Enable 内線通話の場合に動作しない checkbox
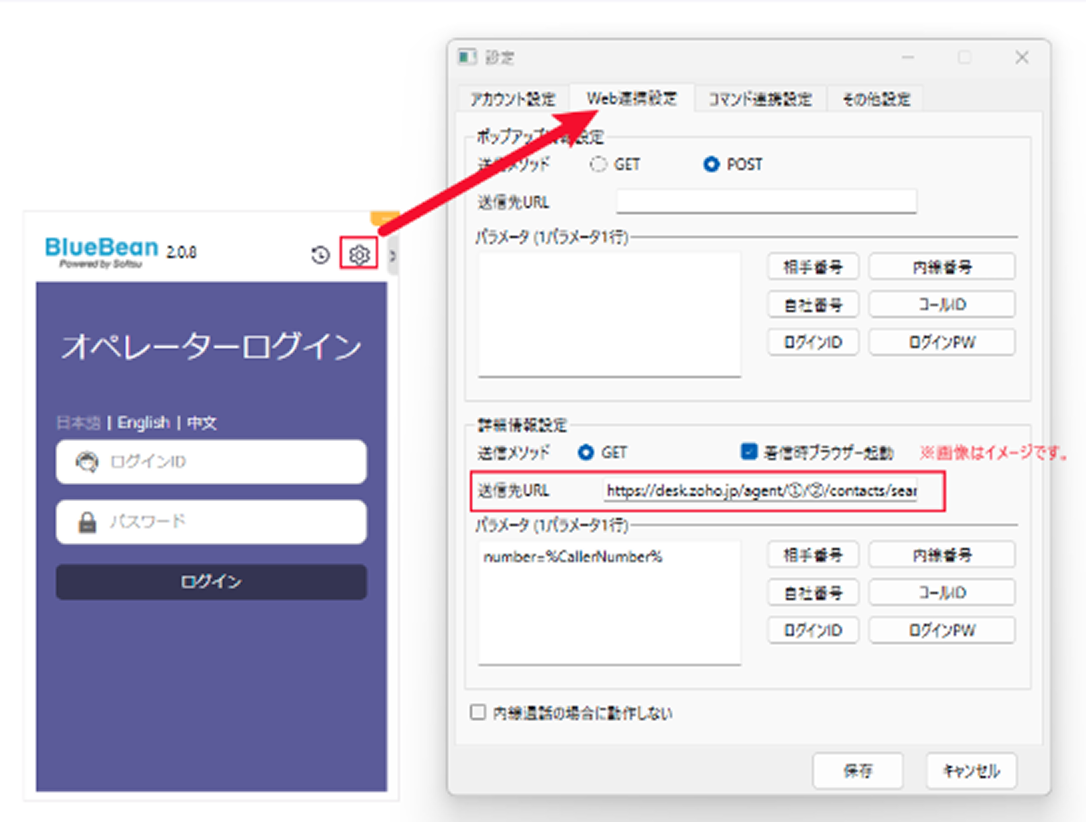This screenshot has width=1086, height=822. point(478,713)
